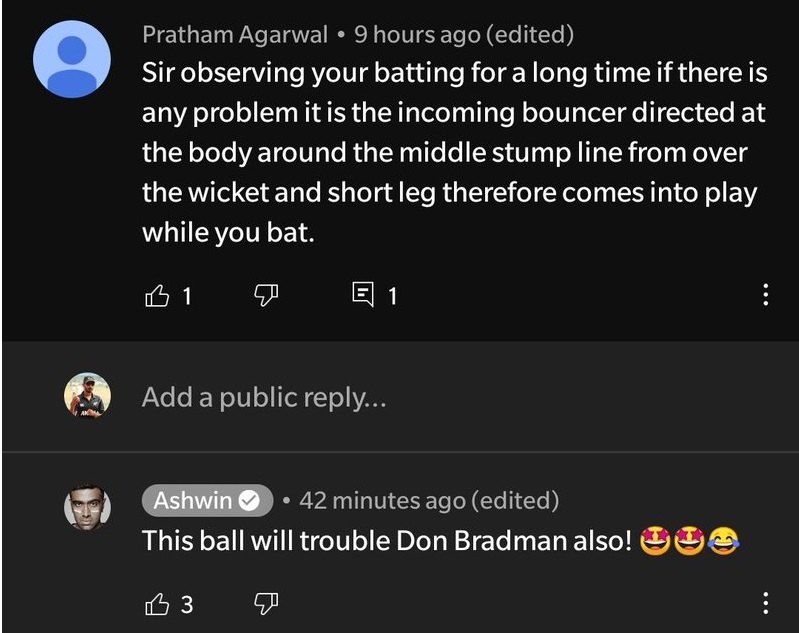Click the laughing-crying emoji in Ashwin's reply
The image size is (799, 633).
point(723,541)
